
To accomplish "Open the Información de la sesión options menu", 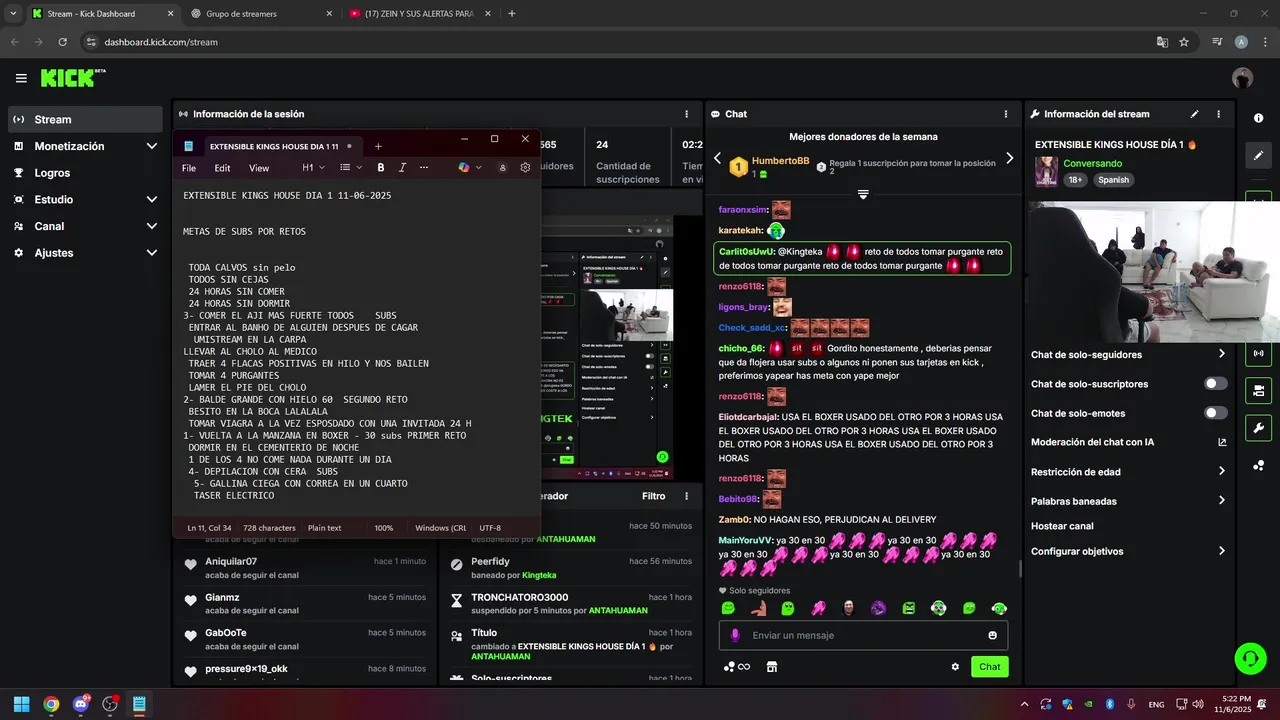I will click(x=686, y=114).
